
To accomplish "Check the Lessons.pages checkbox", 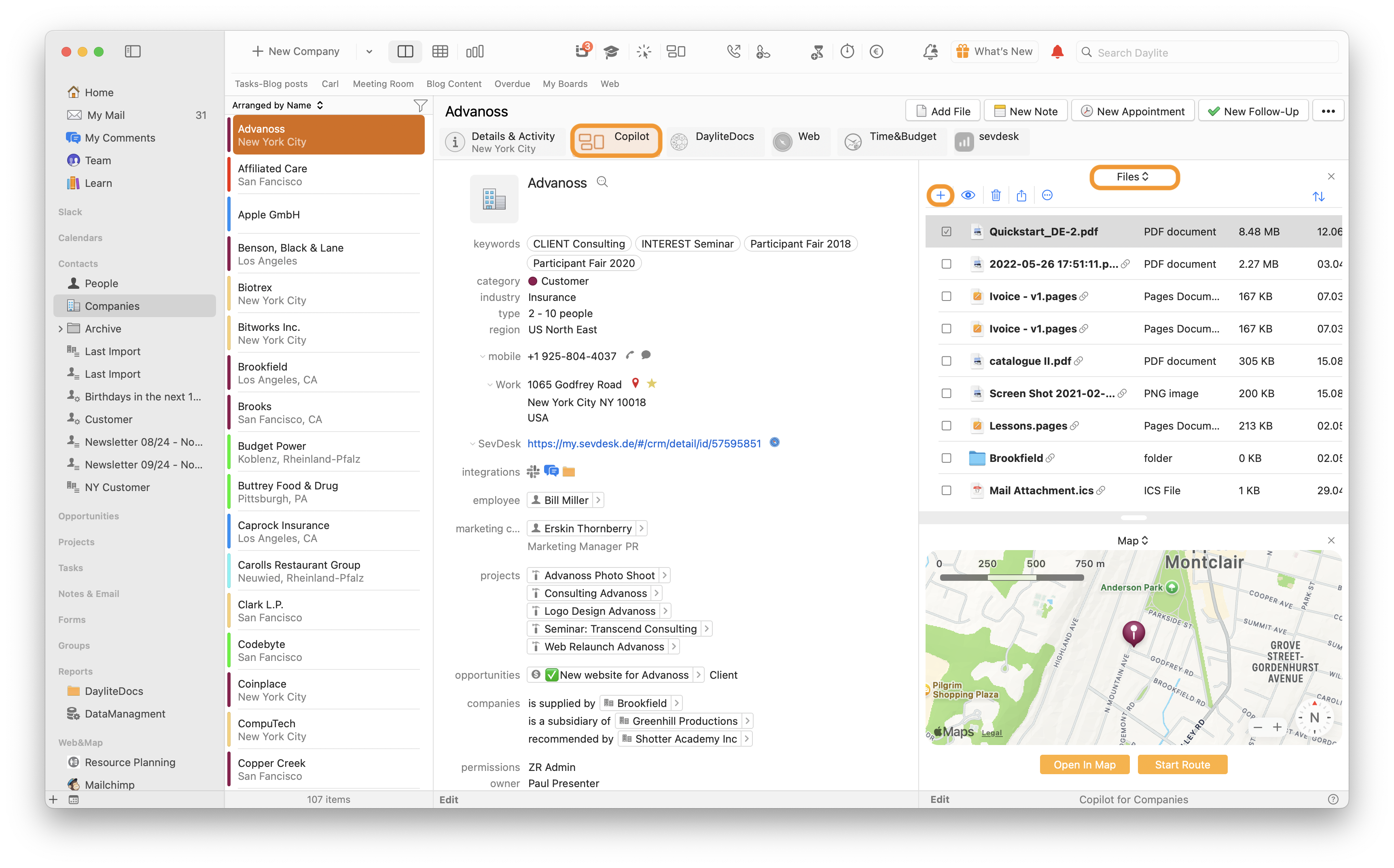I will (946, 426).
